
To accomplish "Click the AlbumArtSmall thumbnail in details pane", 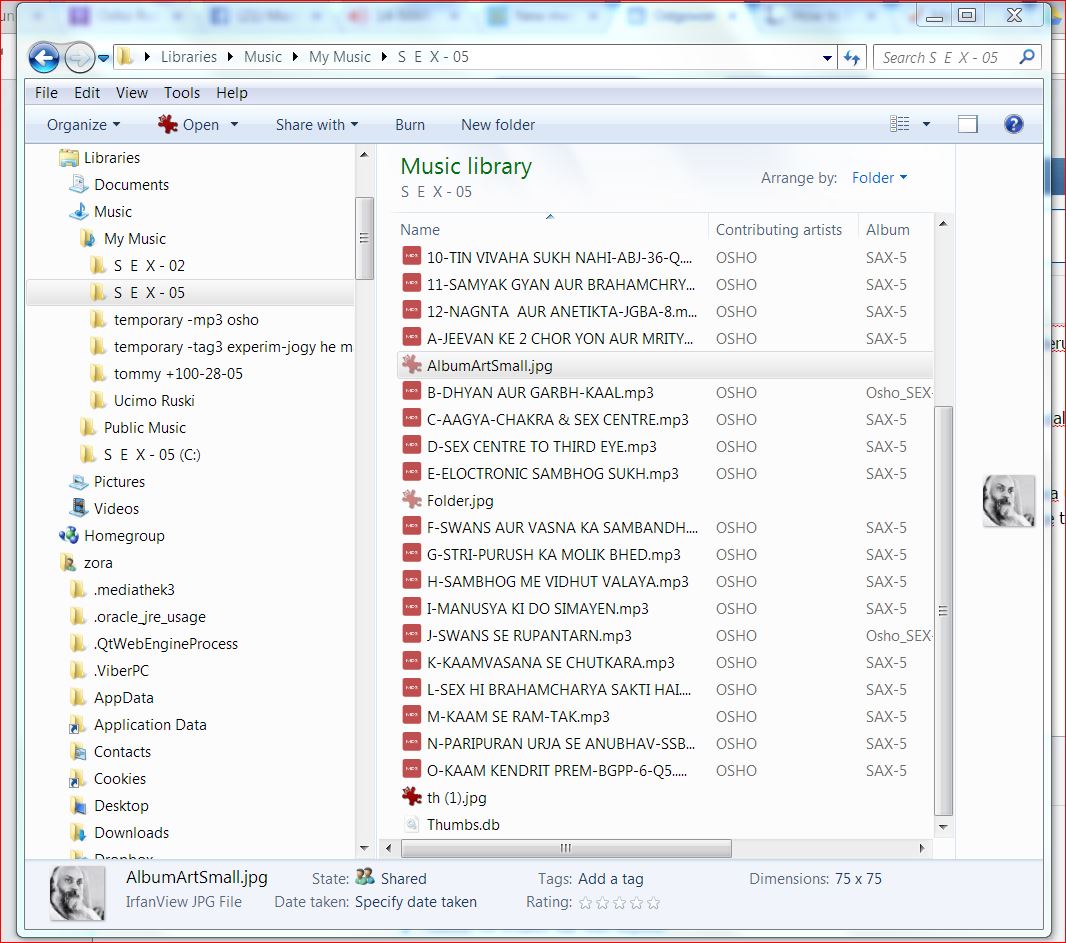I will click(x=77, y=893).
